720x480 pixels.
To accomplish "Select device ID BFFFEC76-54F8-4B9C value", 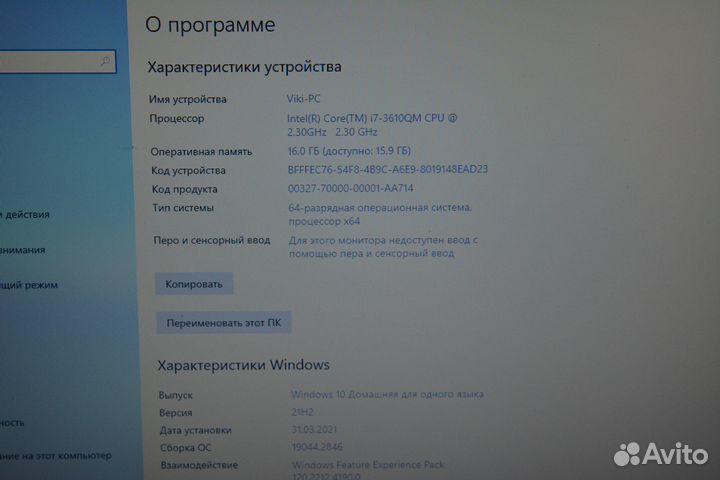I will click(x=388, y=169).
